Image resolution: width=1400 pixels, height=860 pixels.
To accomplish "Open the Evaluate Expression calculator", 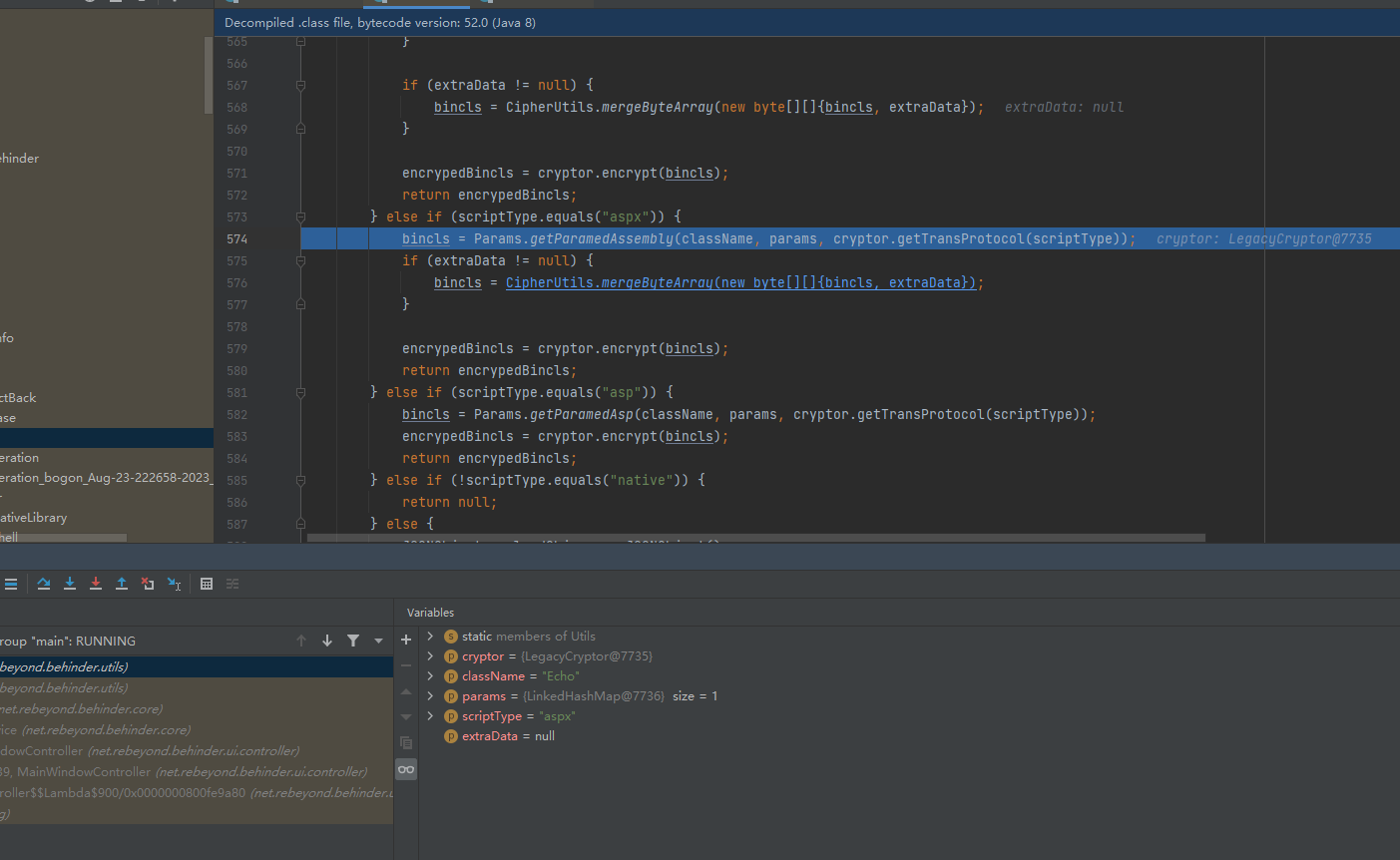I will 207,584.
